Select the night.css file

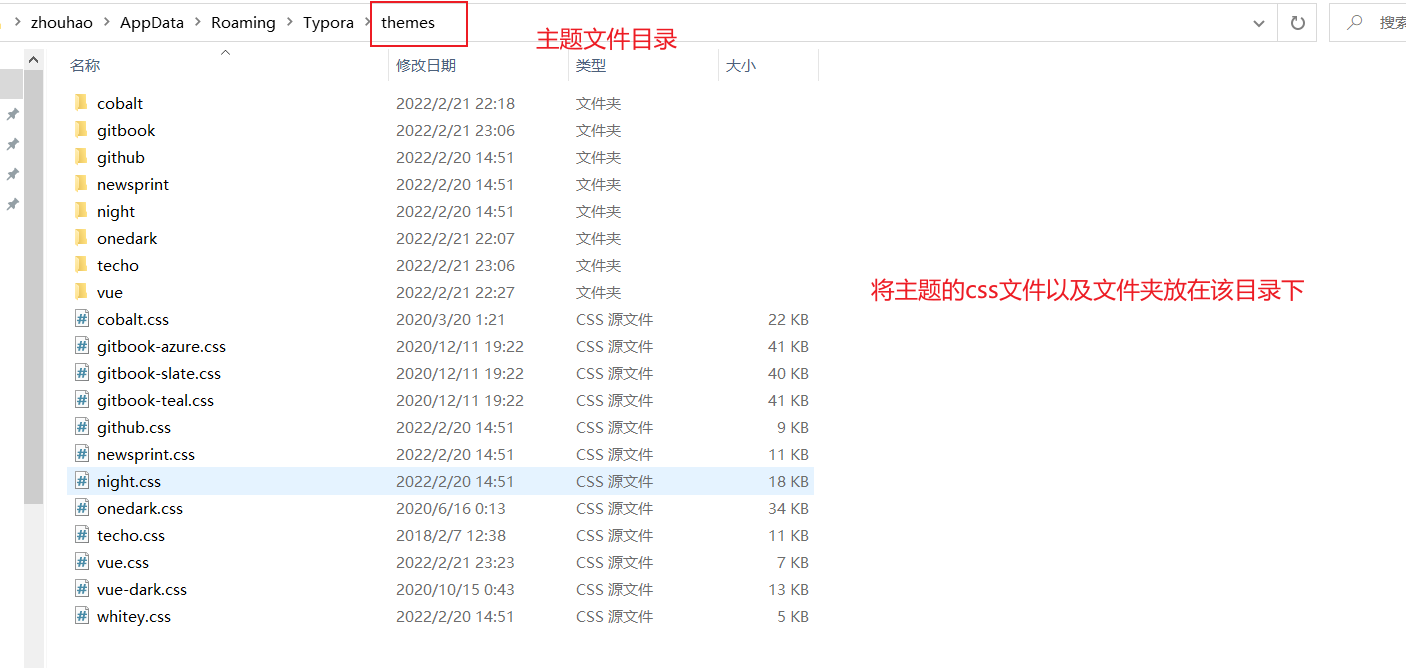129,481
